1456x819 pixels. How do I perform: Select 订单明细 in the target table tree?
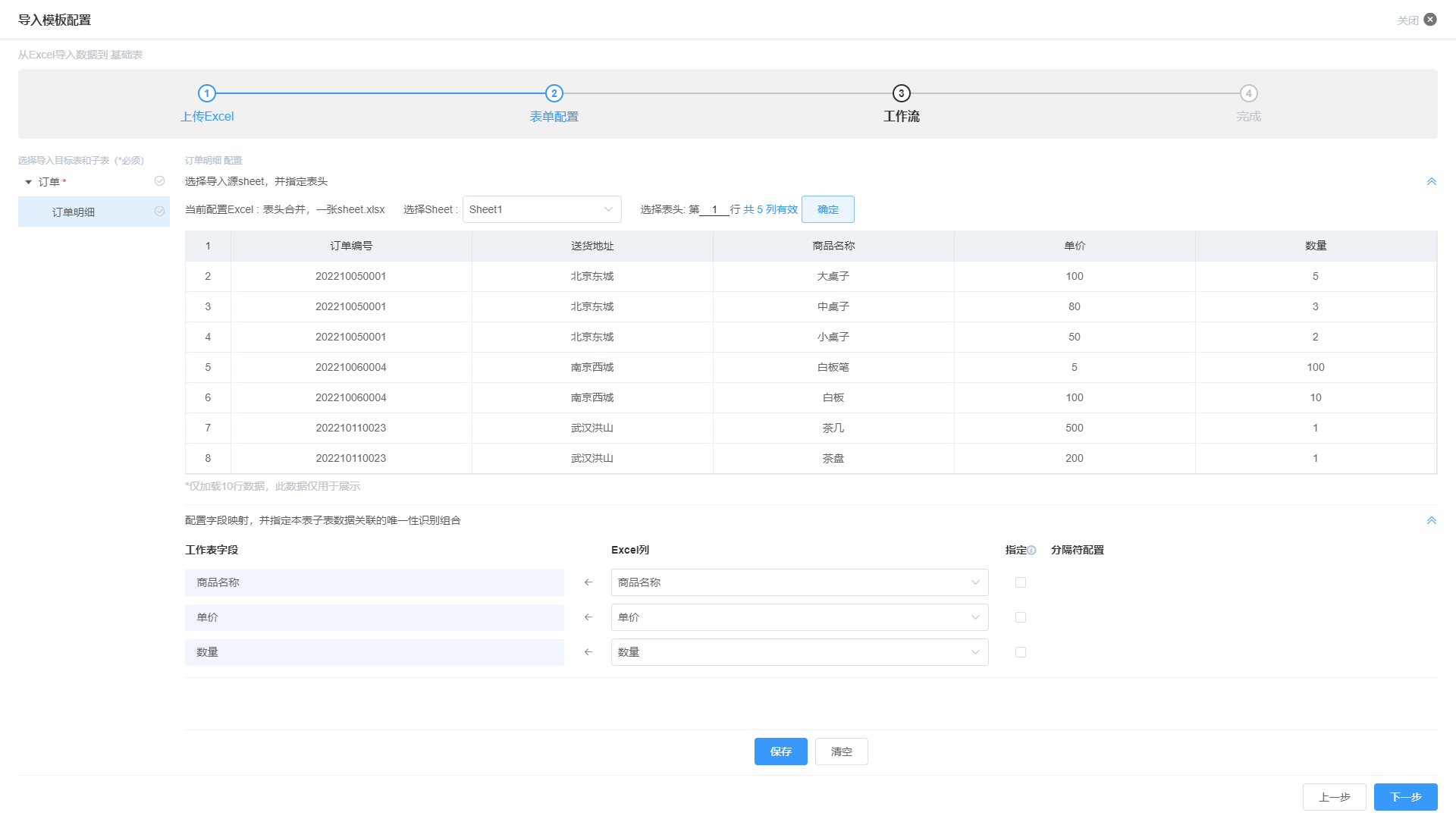94,212
